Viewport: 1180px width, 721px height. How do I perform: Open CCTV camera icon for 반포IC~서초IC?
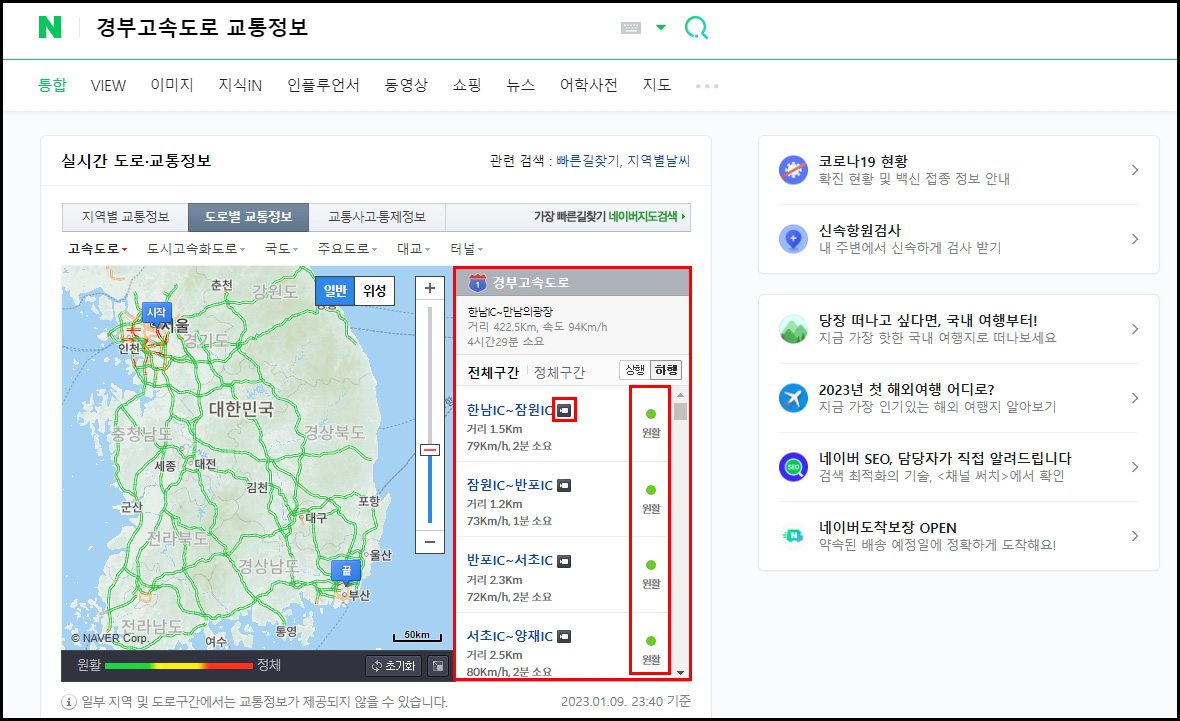(x=564, y=561)
